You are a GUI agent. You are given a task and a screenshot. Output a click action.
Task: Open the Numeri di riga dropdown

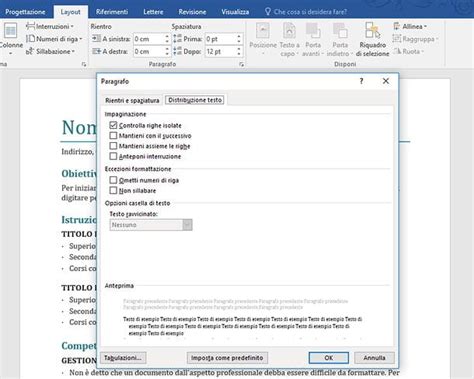click(x=54, y=39)
